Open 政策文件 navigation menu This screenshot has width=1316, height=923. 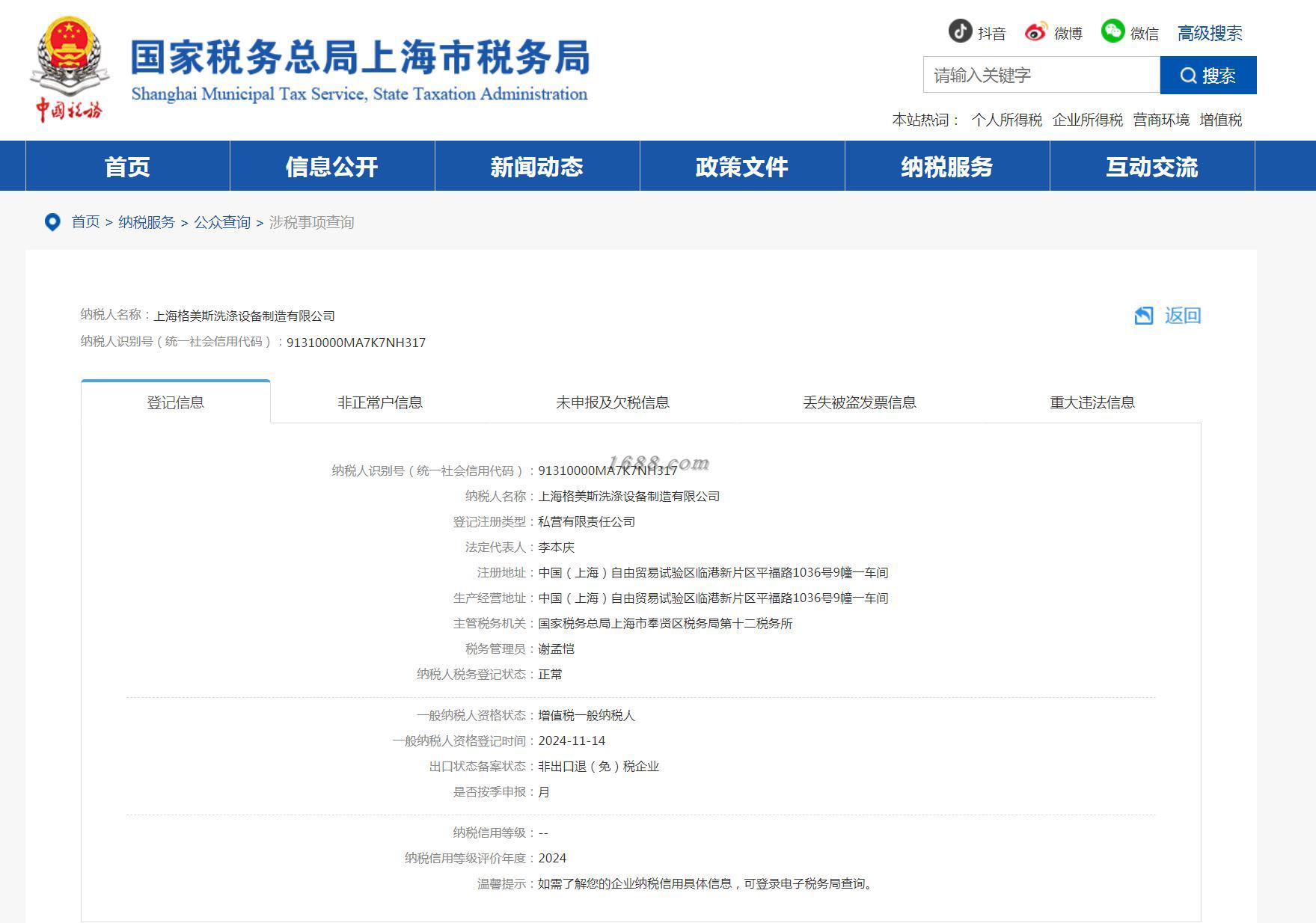point(742,166)
